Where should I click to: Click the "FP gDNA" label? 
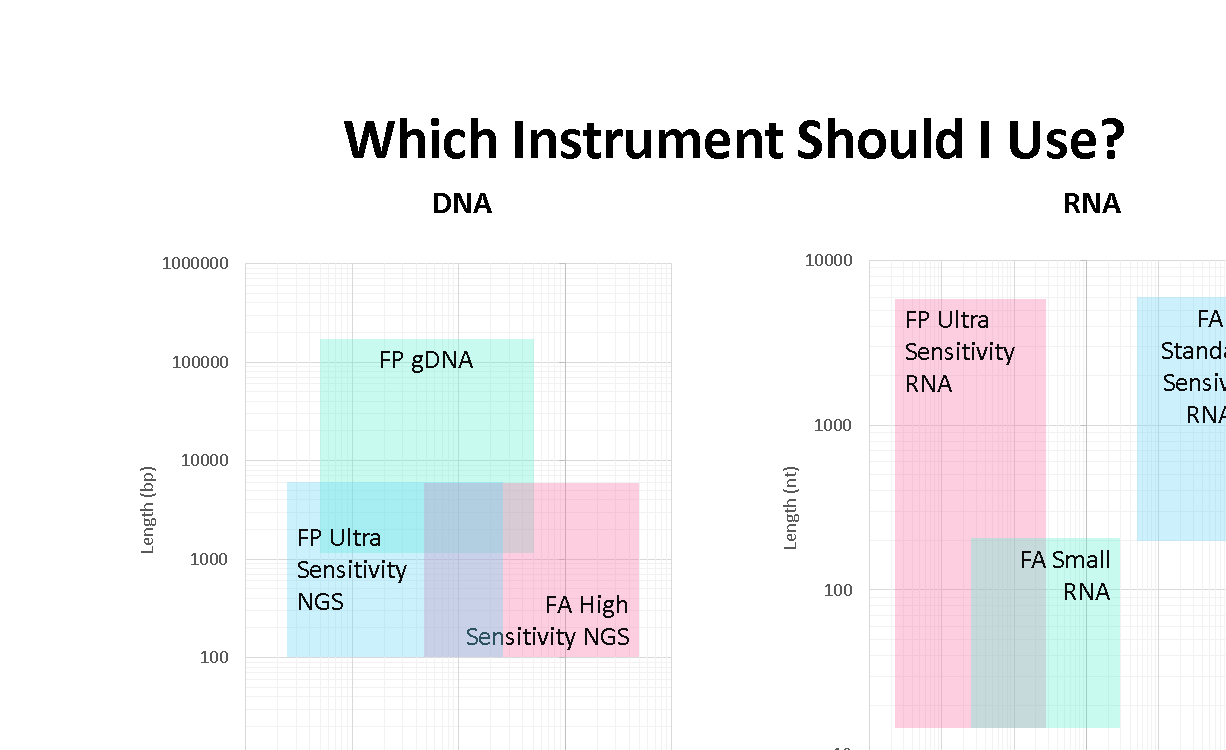(x=426, y=360)
